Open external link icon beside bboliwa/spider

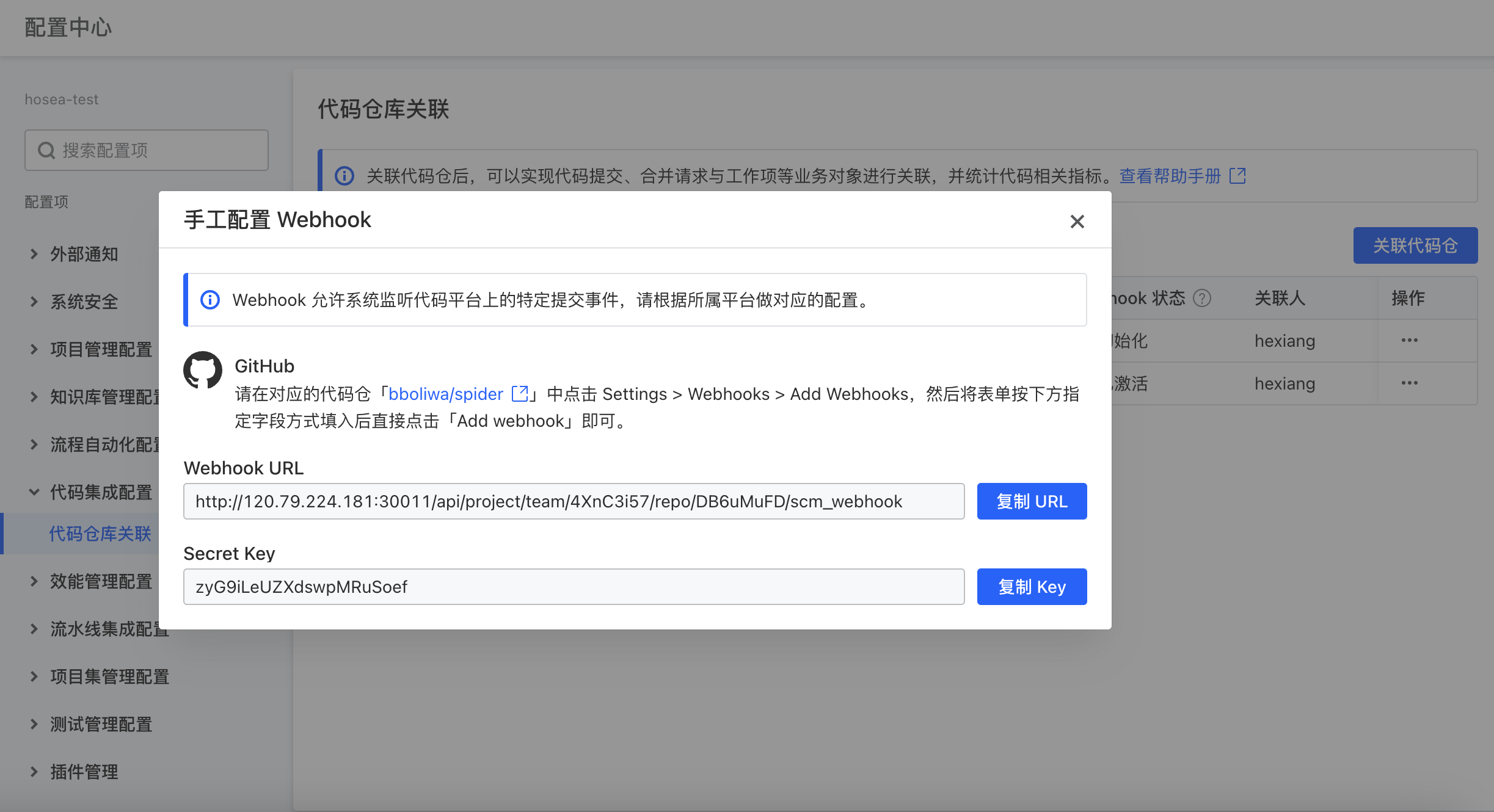coord(519,394)
